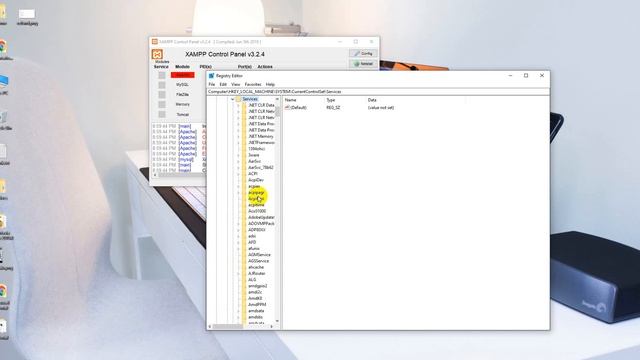Expand the AarSvc_78b42 key arrow

(x=239, y=167)
